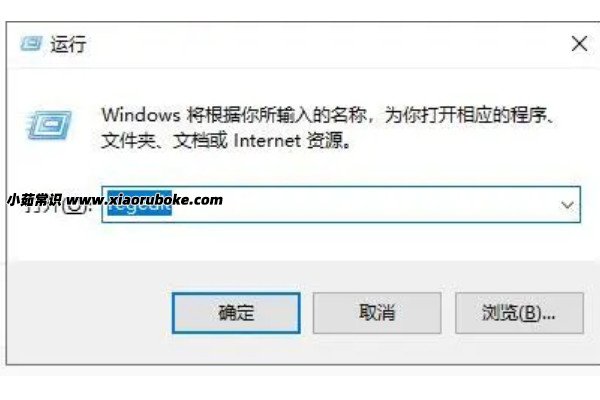
Task: Open file browser with 浏览(B)... button
Action: 519,313
